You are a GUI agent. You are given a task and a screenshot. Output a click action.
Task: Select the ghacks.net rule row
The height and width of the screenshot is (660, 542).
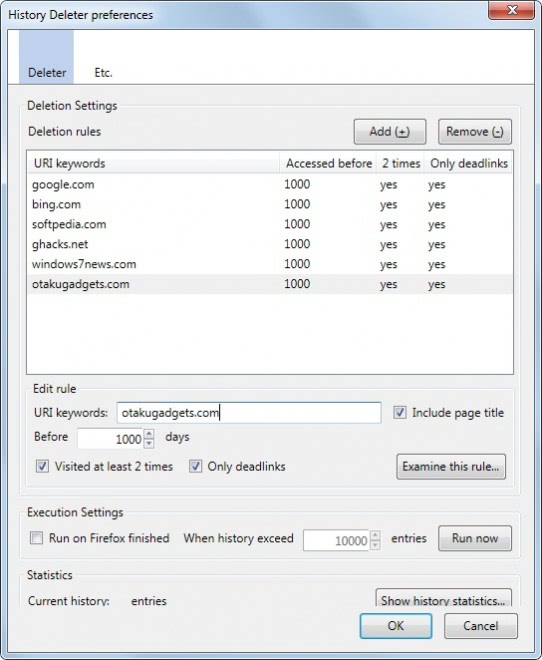[x=270, y=244]
